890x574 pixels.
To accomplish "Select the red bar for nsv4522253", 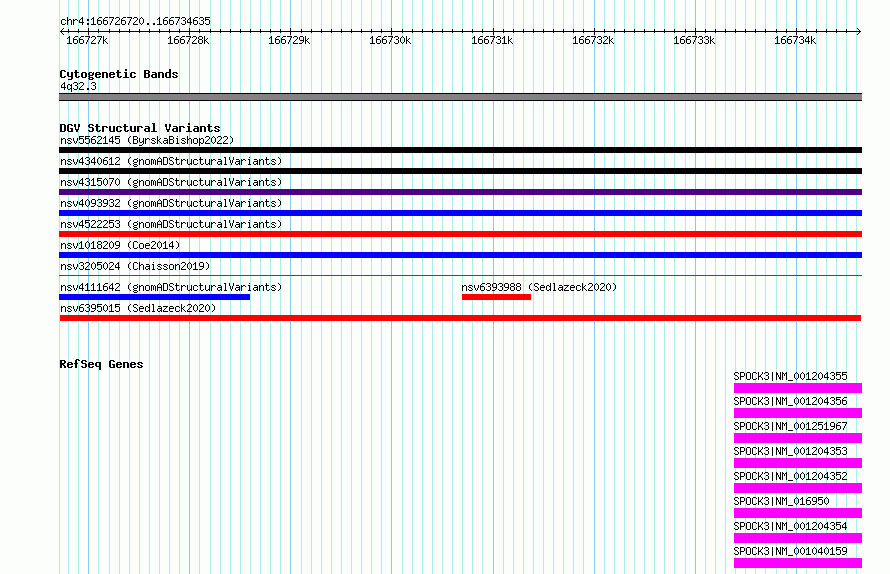I will (x=460, y=234).
